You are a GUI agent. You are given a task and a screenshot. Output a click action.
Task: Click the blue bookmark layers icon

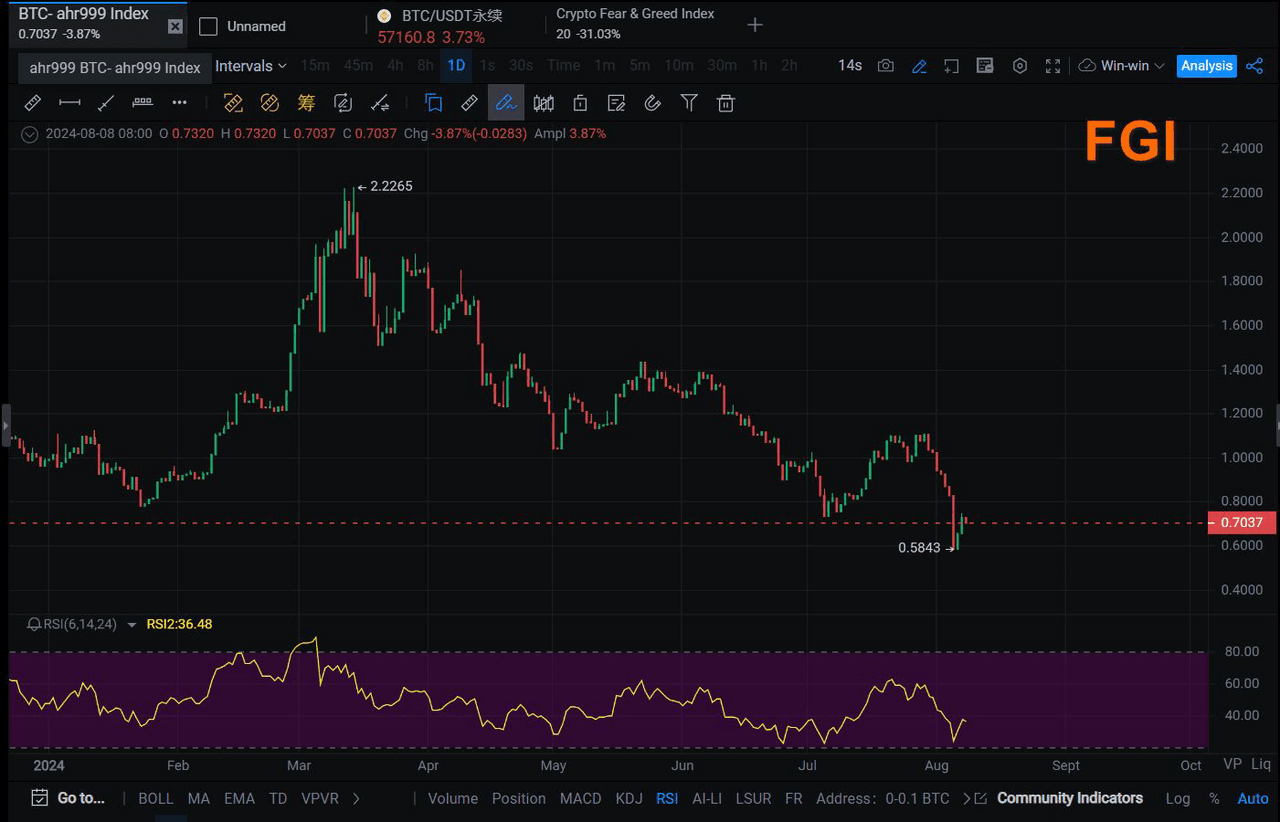433,103
